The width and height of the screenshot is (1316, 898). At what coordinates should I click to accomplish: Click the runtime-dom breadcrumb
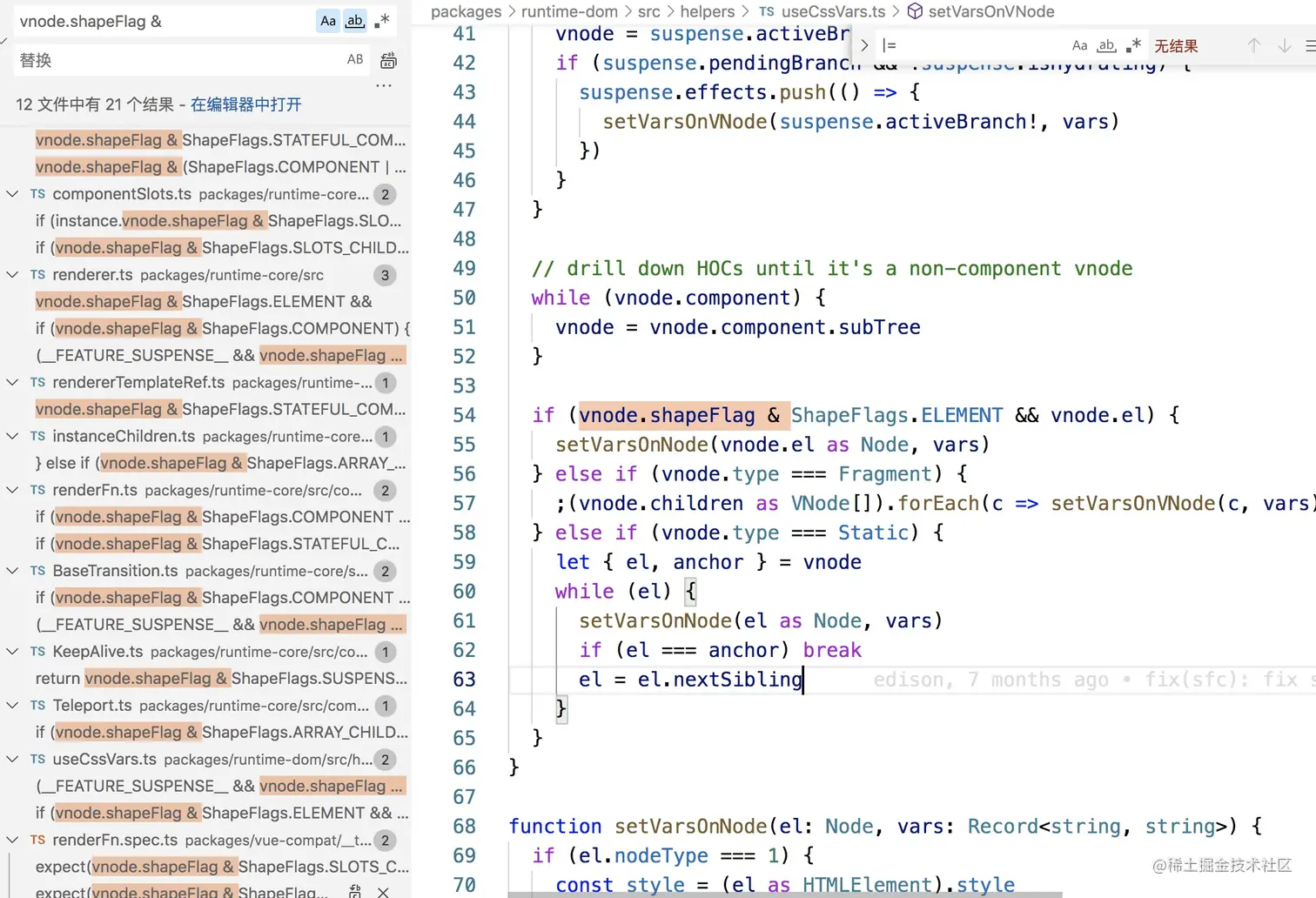coord(569,11)
